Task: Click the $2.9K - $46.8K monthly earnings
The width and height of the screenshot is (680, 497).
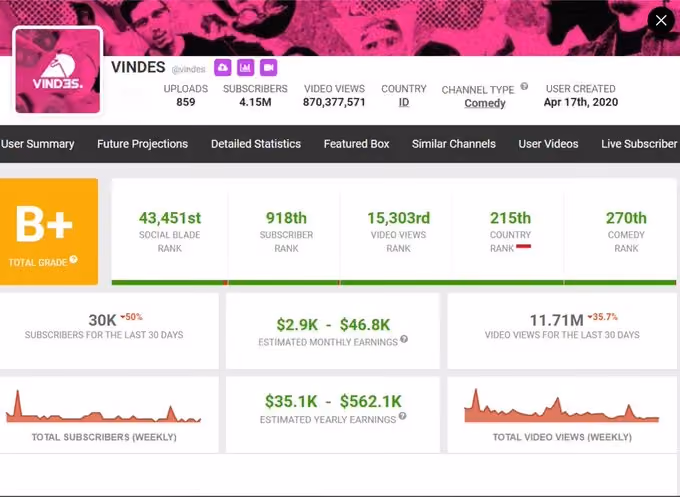Action: pos(333,324)
